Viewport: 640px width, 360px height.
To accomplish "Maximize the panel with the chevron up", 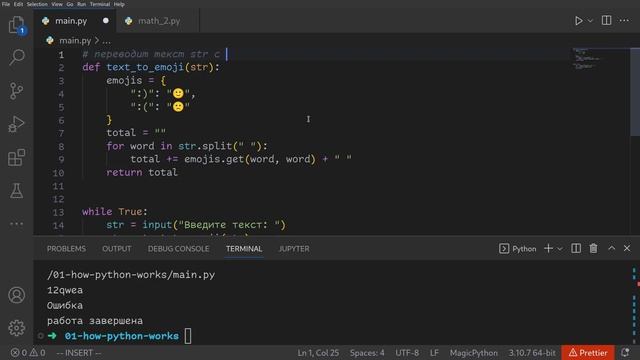I will point(611,248).
